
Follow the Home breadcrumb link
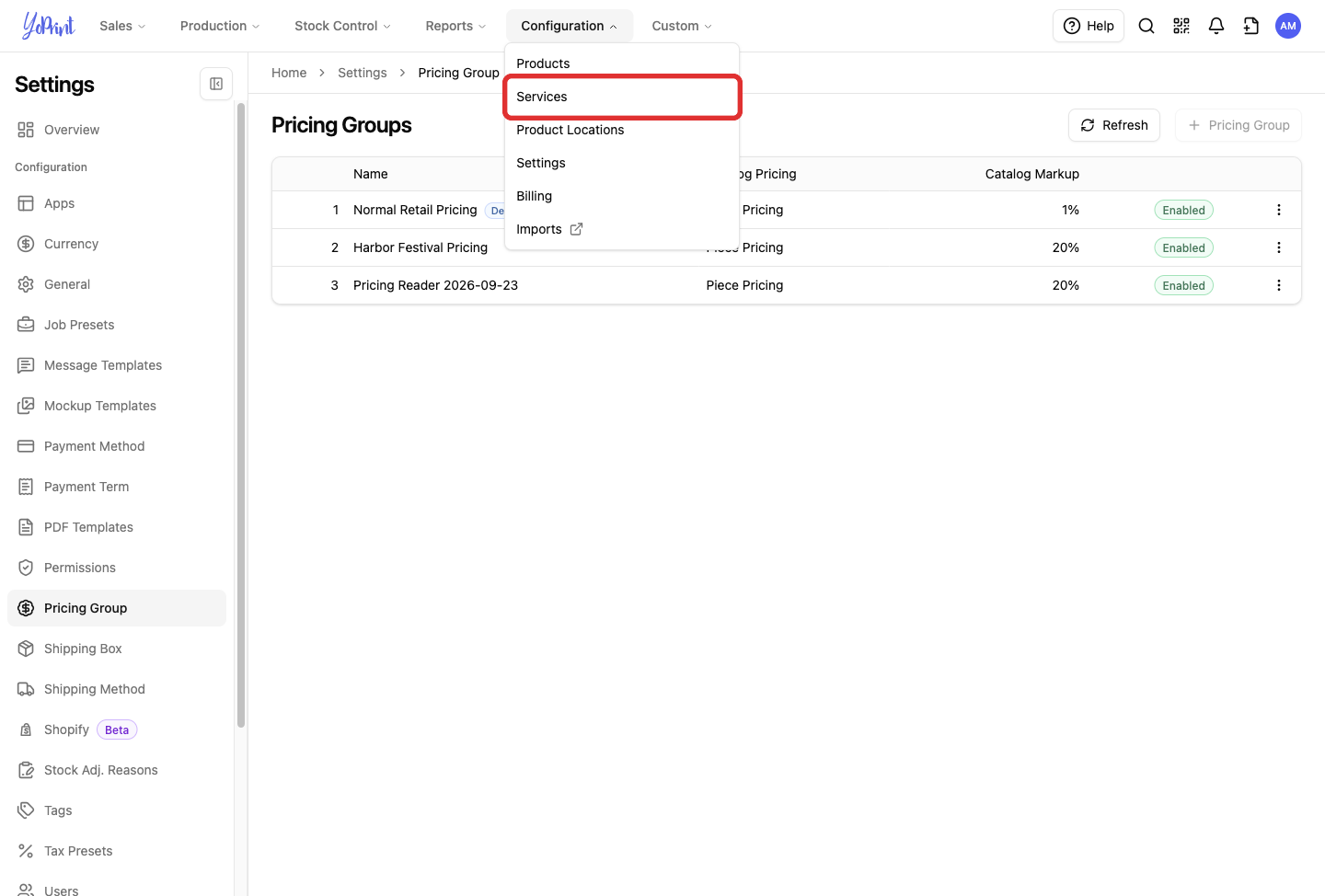[x=289, y=73]
